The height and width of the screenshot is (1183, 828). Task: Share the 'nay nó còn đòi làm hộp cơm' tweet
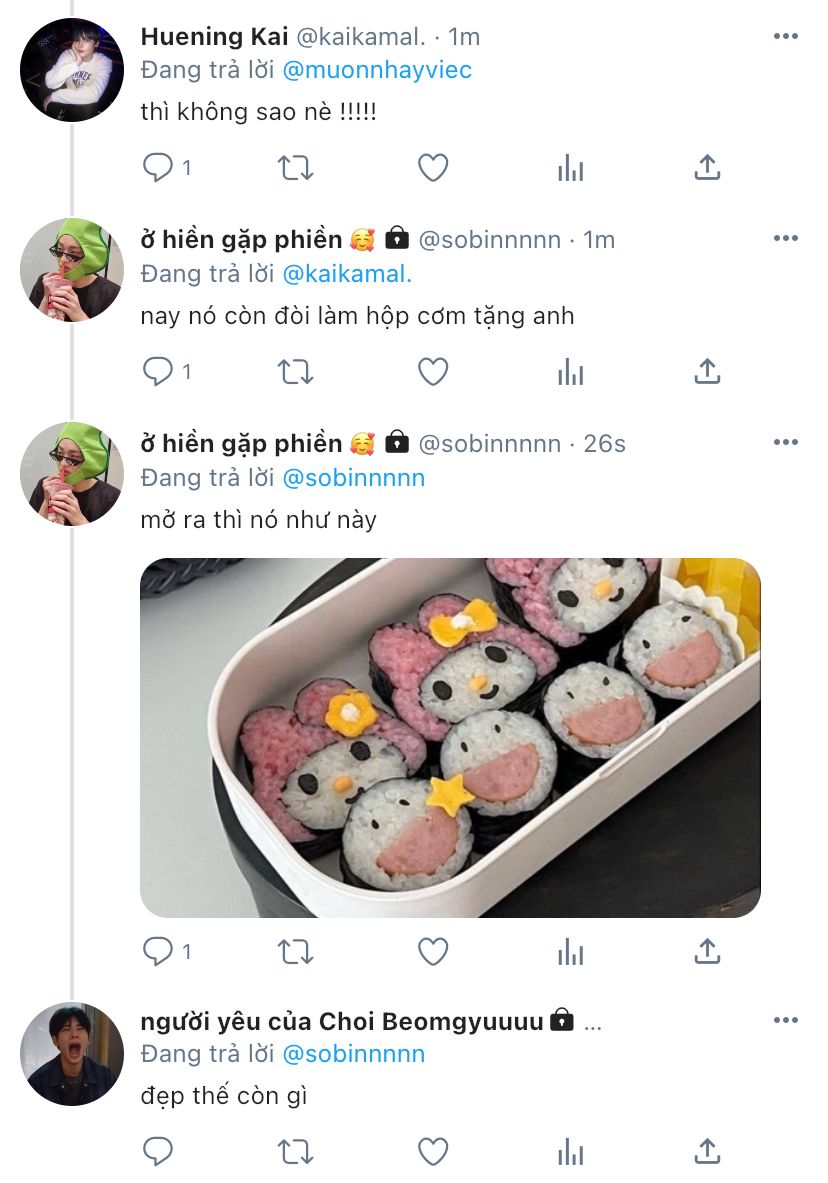[707, 371]
